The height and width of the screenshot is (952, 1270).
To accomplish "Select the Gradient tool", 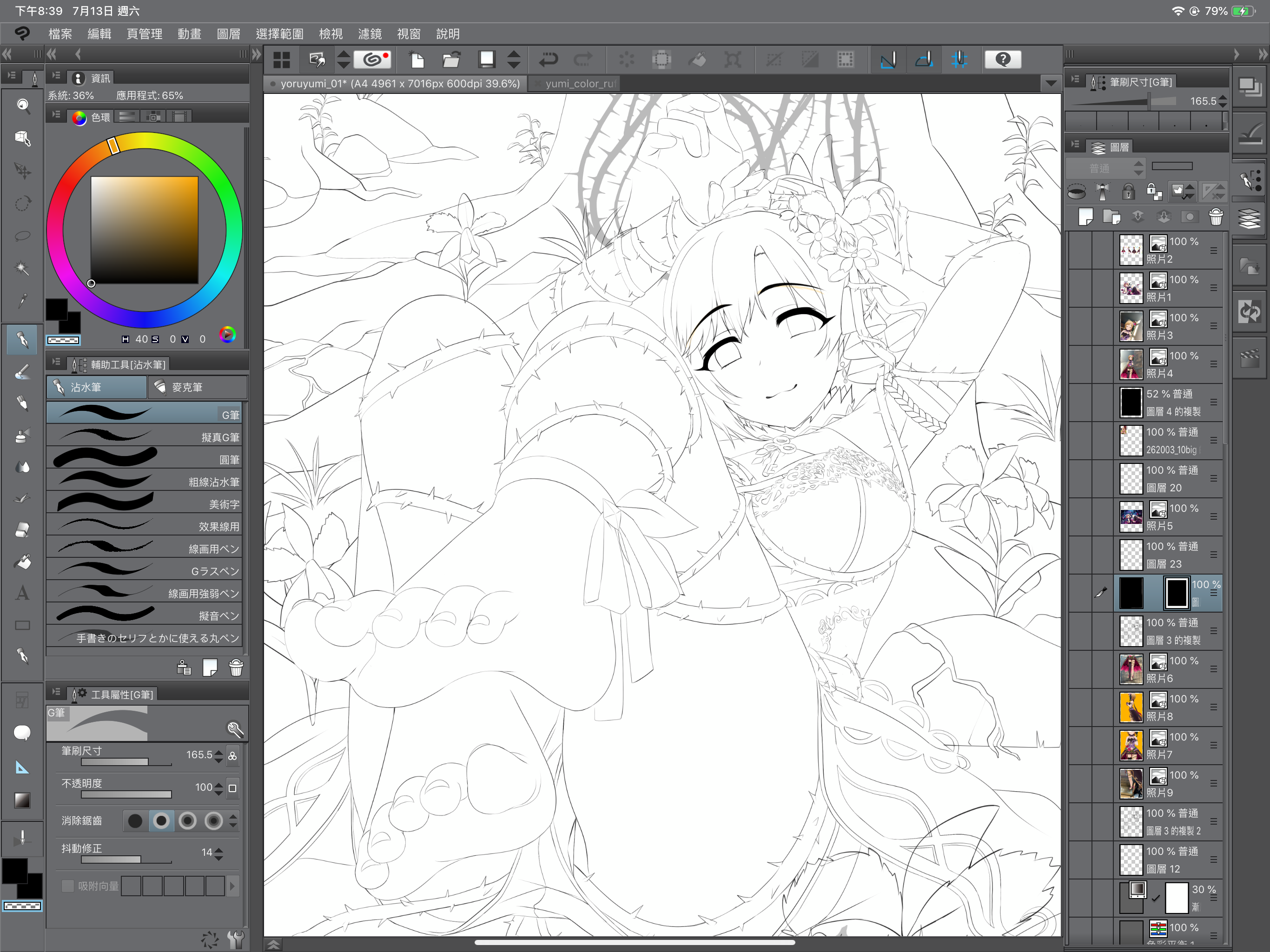I will [x=22, y=800].
